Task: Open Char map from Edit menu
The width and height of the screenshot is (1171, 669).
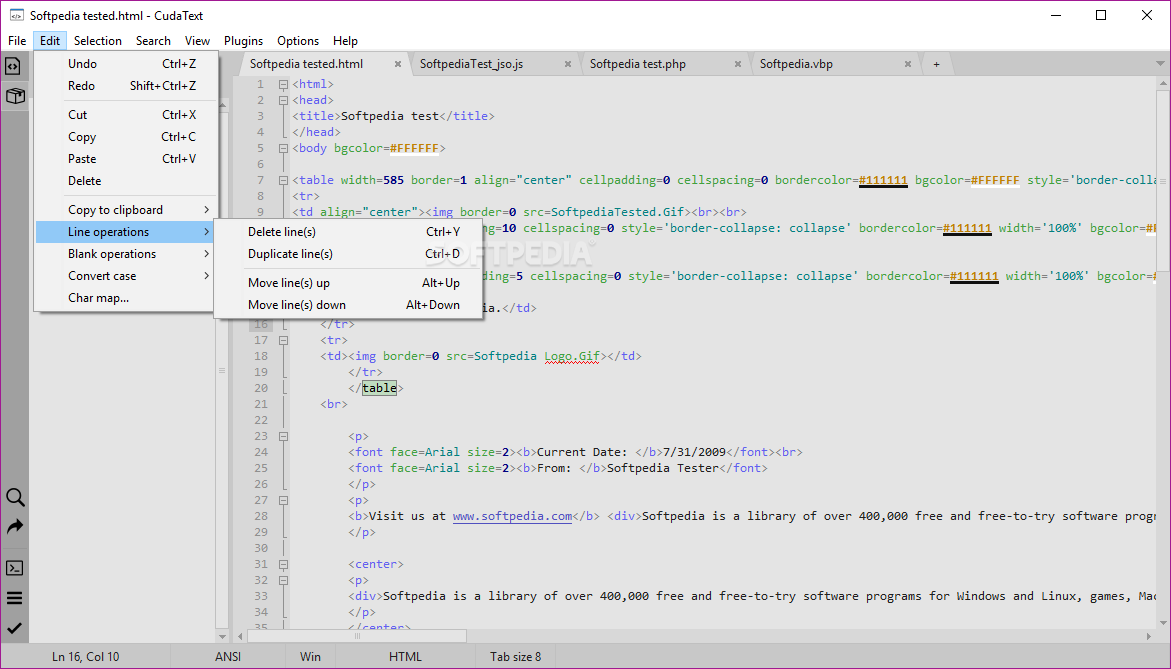Action: click(x=126, y=298)
